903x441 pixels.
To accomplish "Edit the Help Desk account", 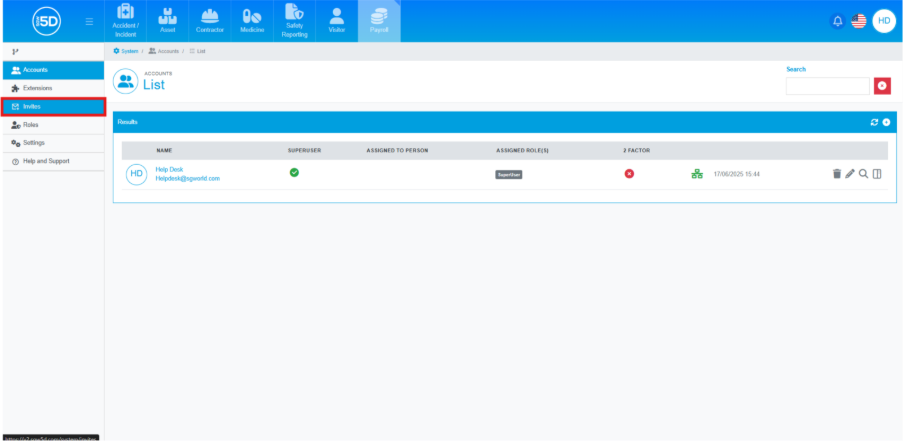I will point(850,173).
